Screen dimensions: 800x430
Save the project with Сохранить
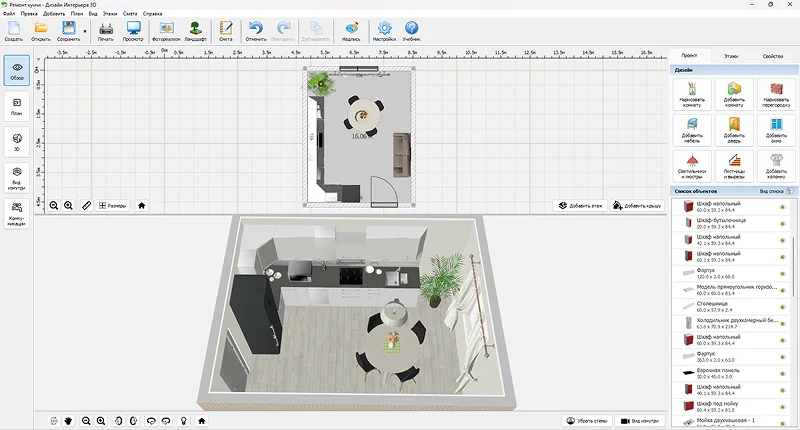[68, 31]
